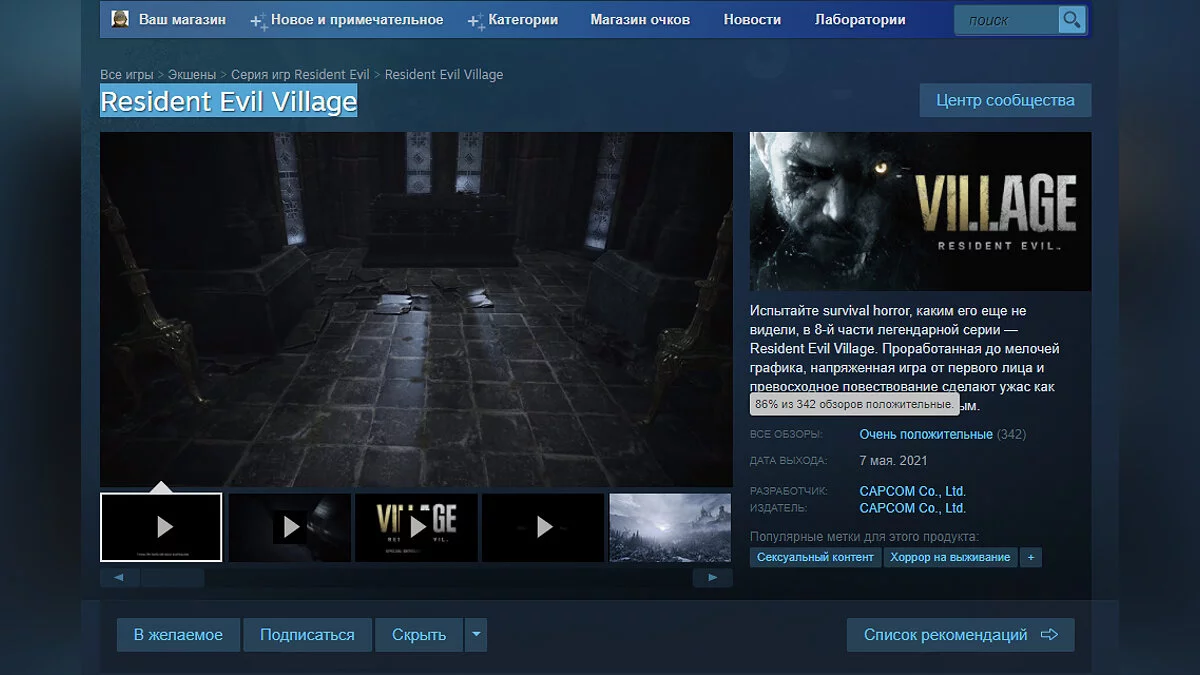Click the Подписаться button
1200x675 pixels.
[307, 635]
